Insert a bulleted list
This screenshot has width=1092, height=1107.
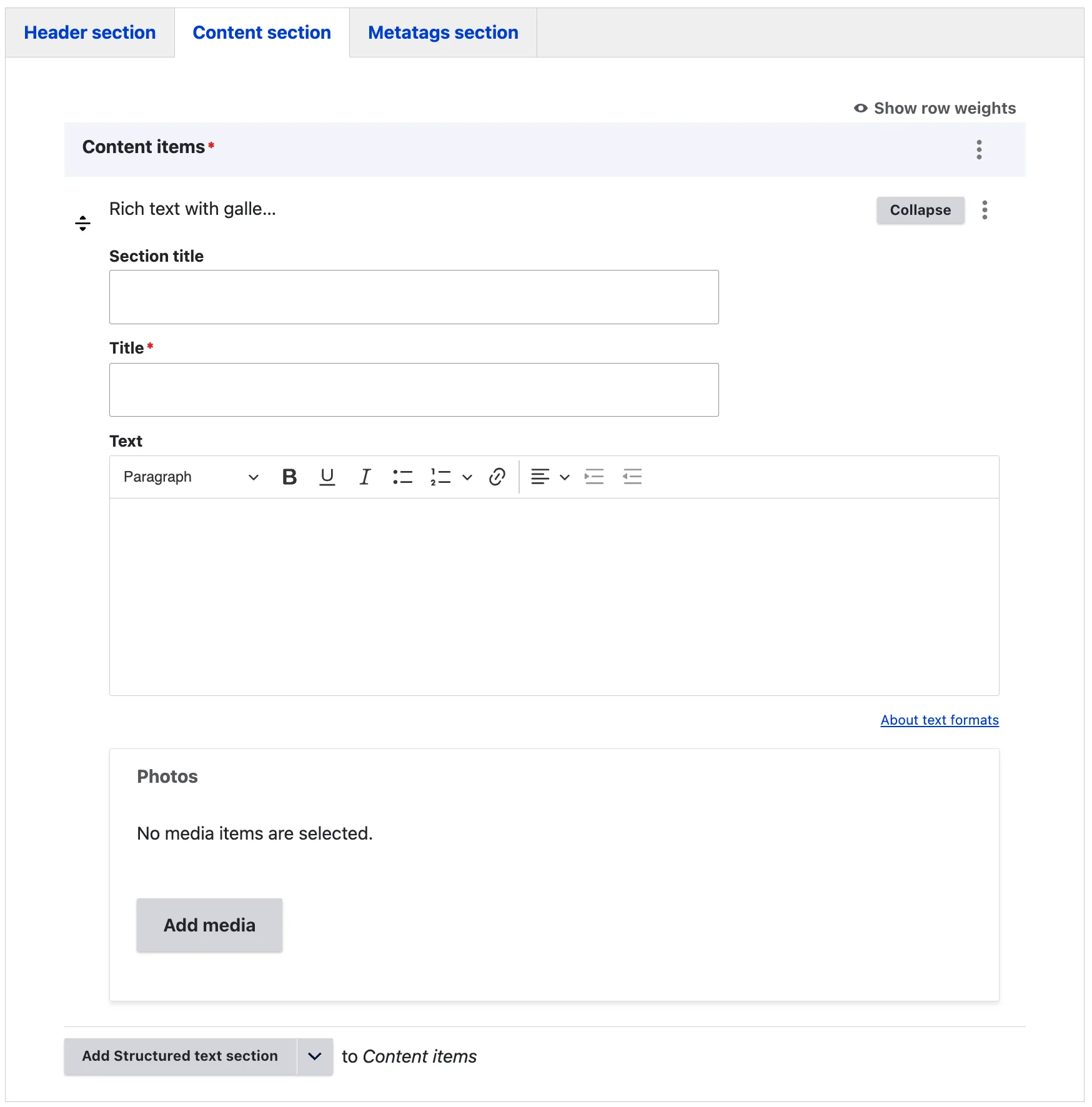pos(402,477)
